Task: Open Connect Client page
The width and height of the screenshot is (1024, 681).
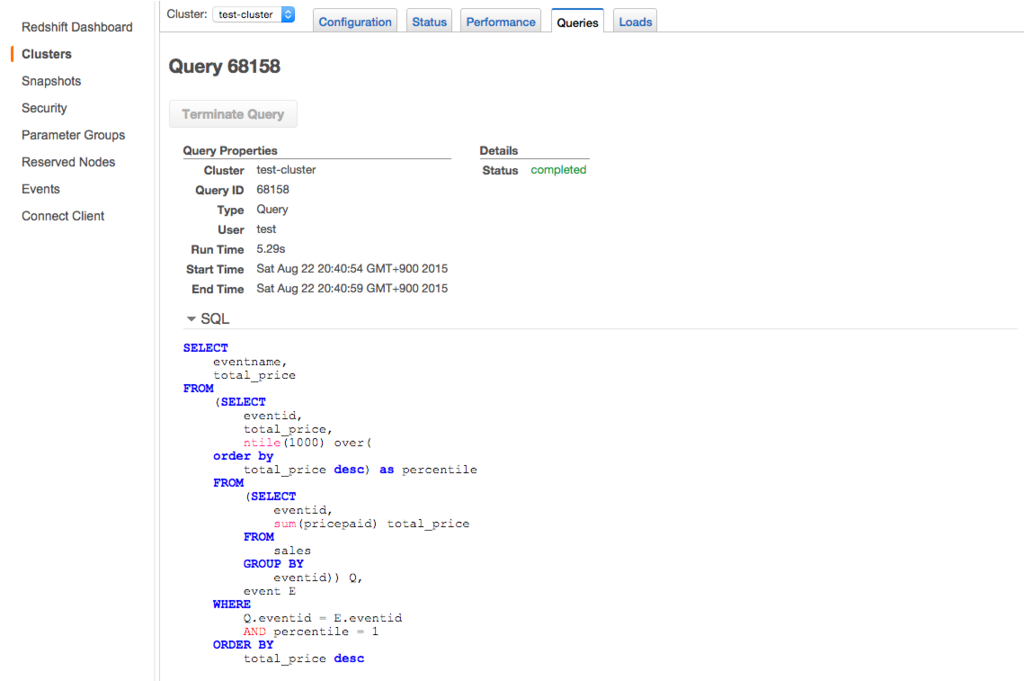Action: [63, 216]
